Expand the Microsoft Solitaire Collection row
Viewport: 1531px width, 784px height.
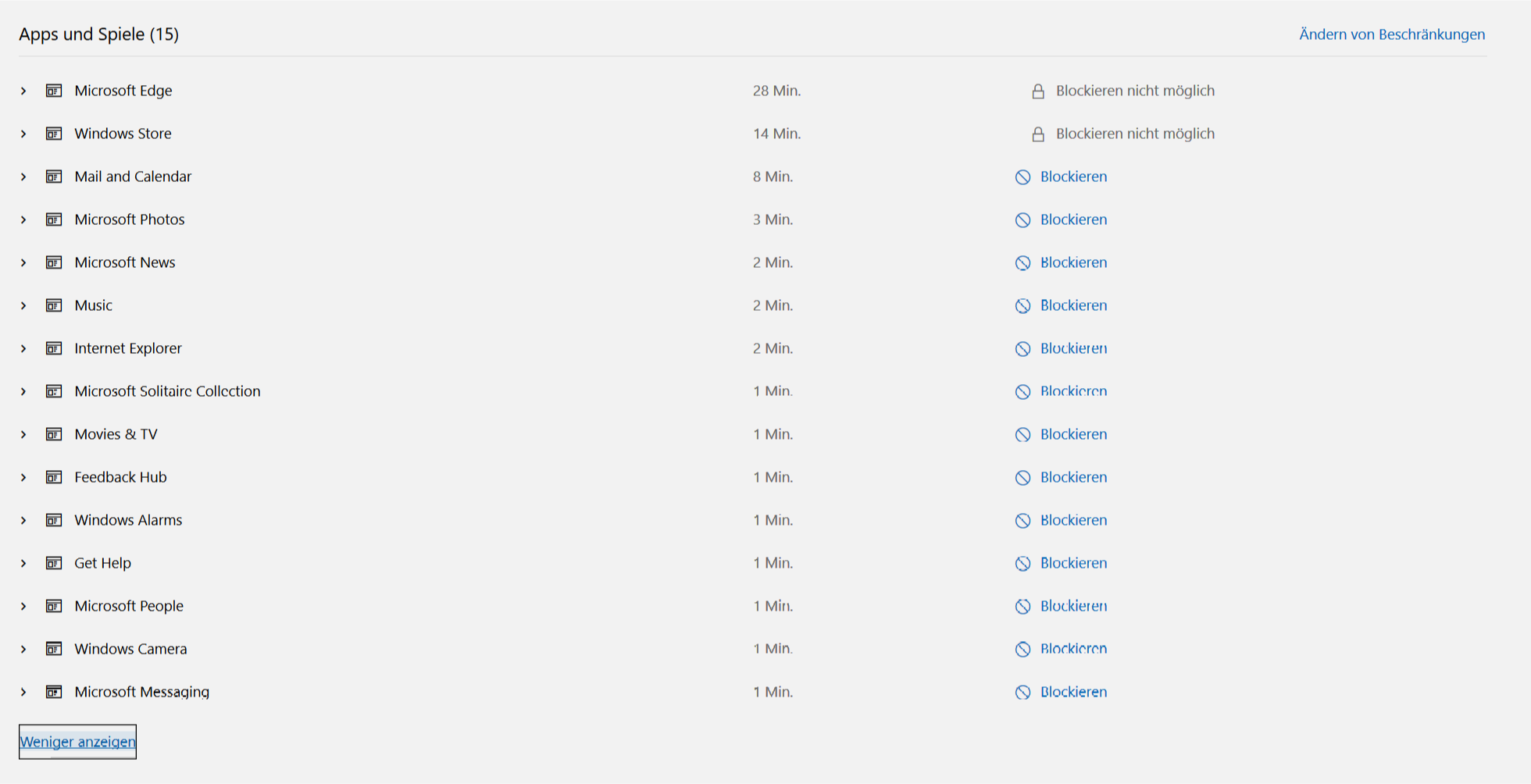(x=23, y=391)
